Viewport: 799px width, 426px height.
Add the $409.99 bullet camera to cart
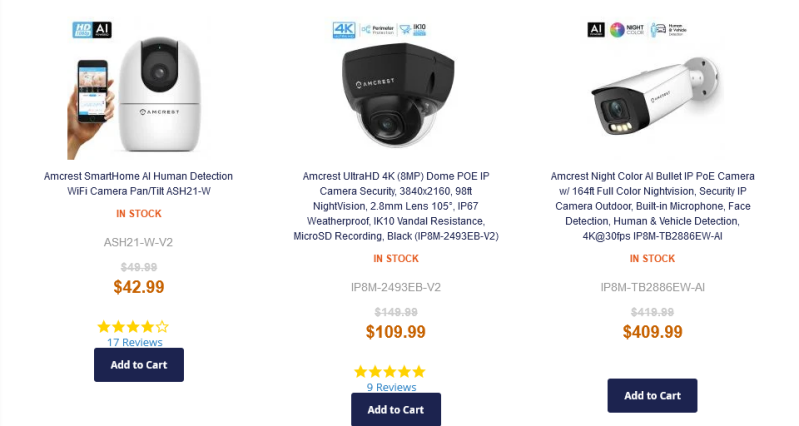tap(652, 395)
